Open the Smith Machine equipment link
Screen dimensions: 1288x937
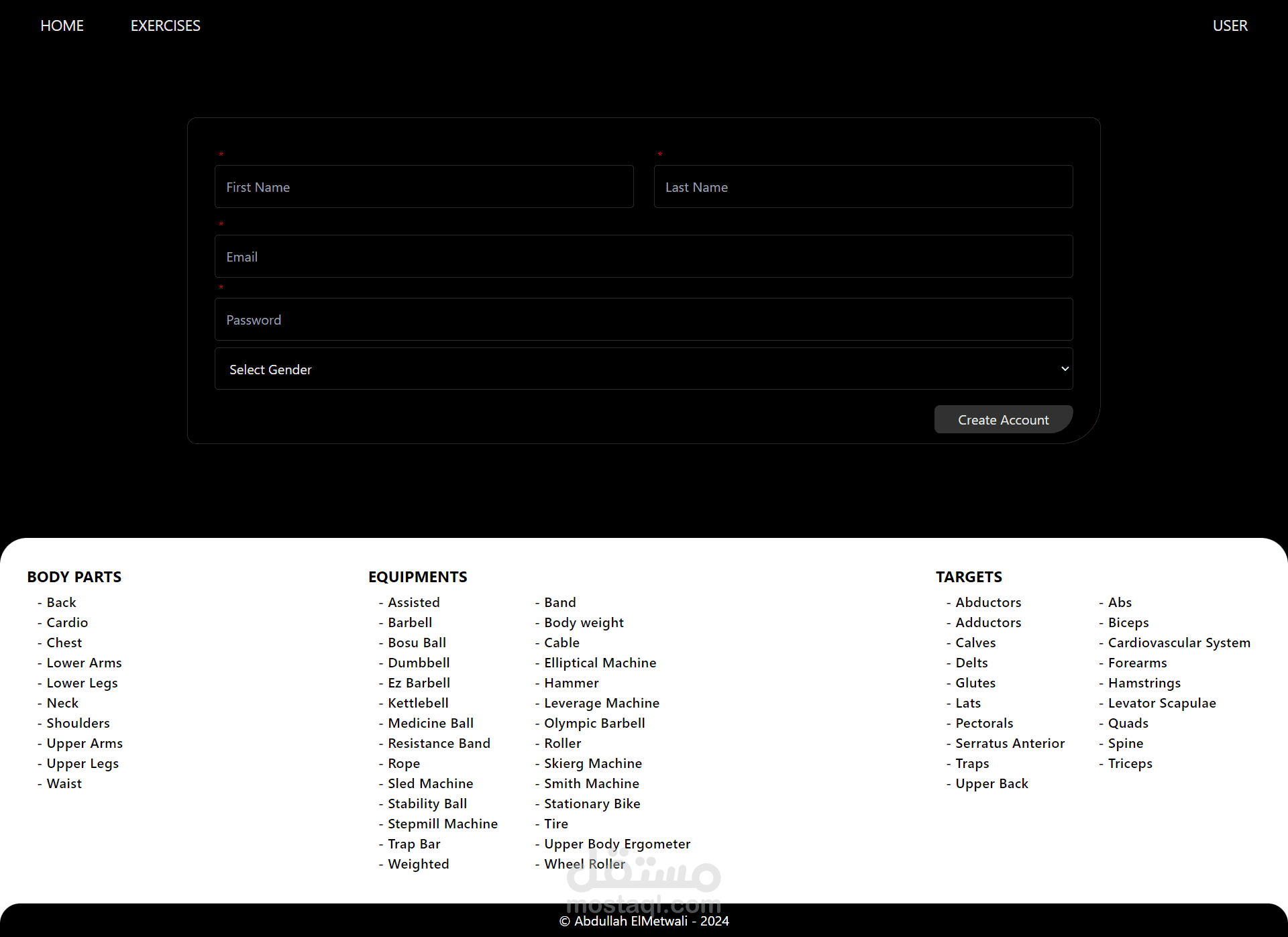point(591,783)
